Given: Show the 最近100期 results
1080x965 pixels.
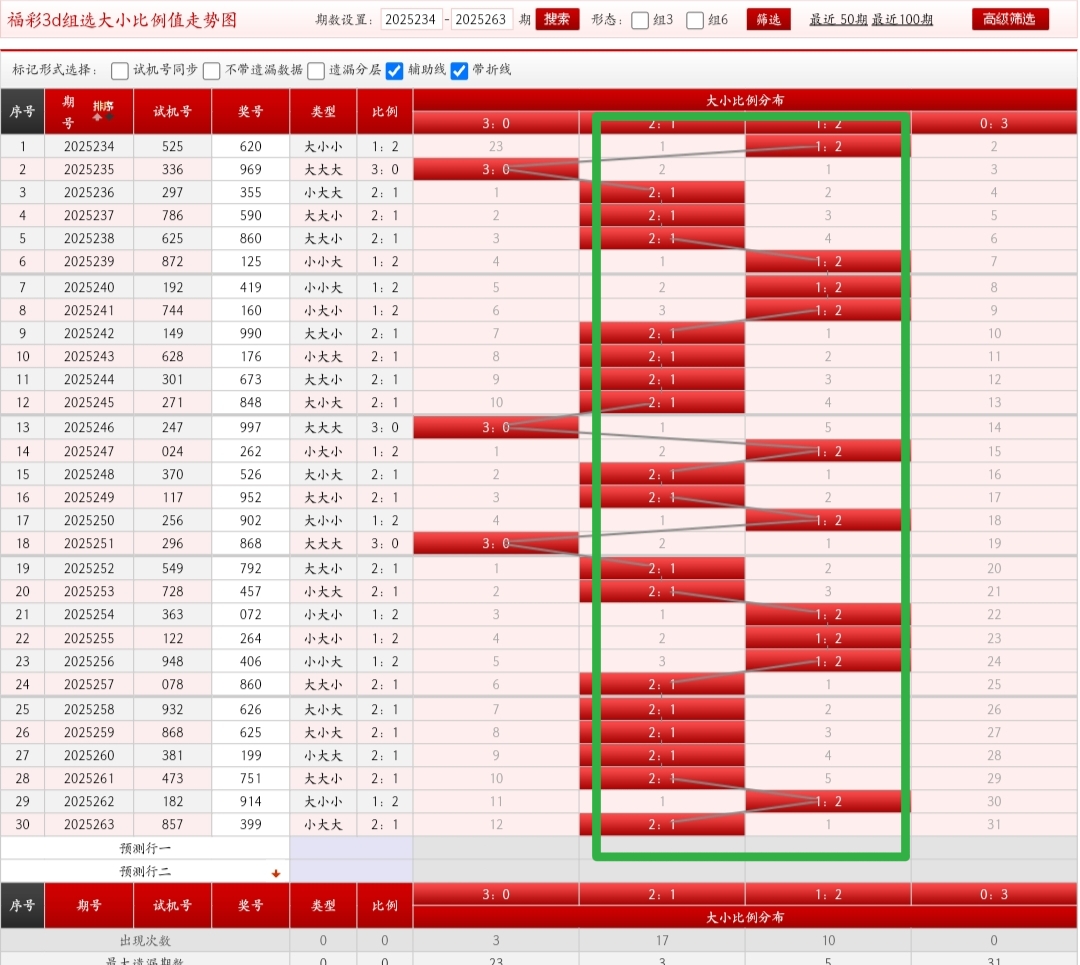Looking at the screenshot, I should (x=902, y=19).
